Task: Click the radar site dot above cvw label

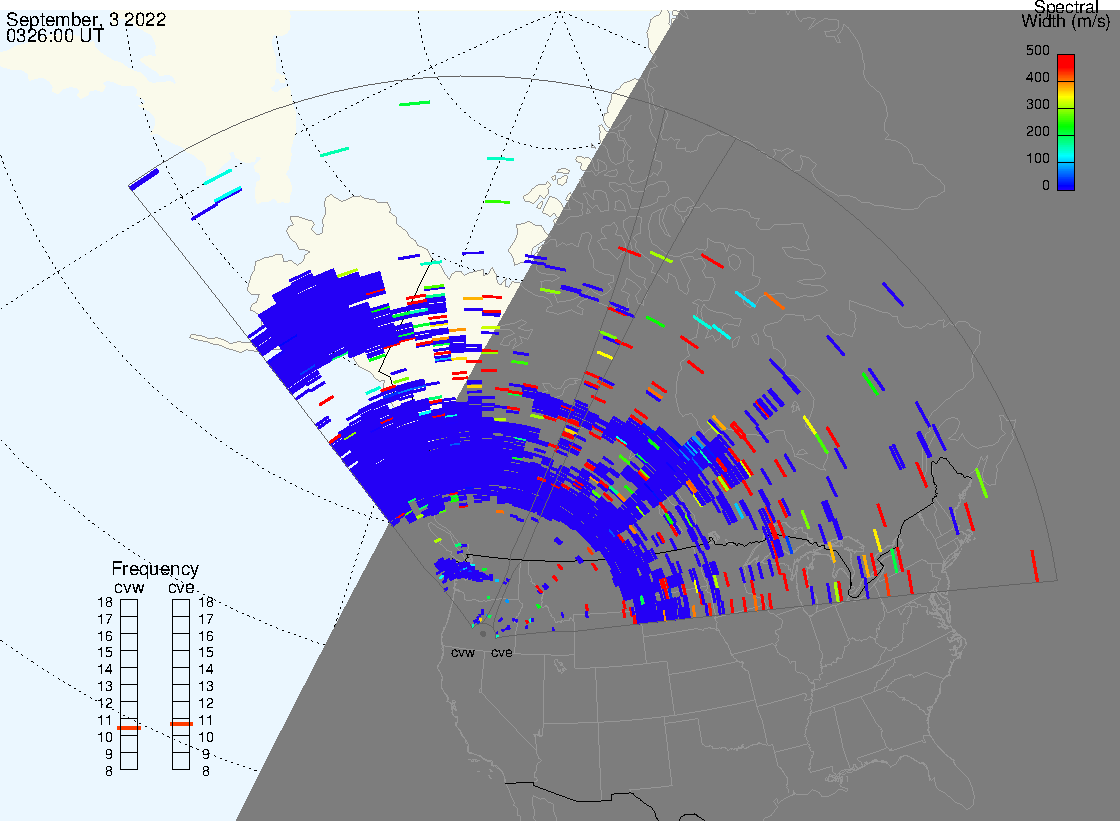Action: pos(483,634)
